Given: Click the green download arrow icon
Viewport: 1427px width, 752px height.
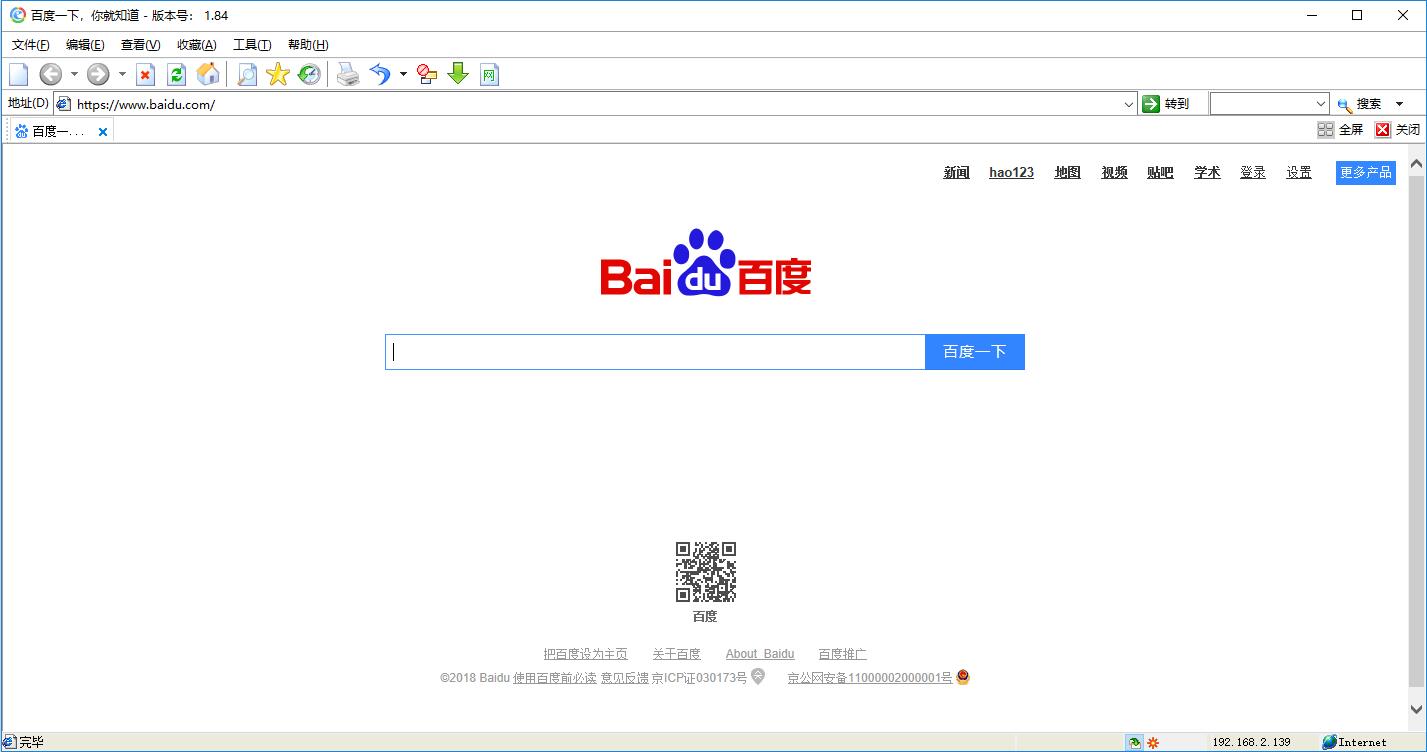Looking at the screenshot, I should tap(458, 73).
